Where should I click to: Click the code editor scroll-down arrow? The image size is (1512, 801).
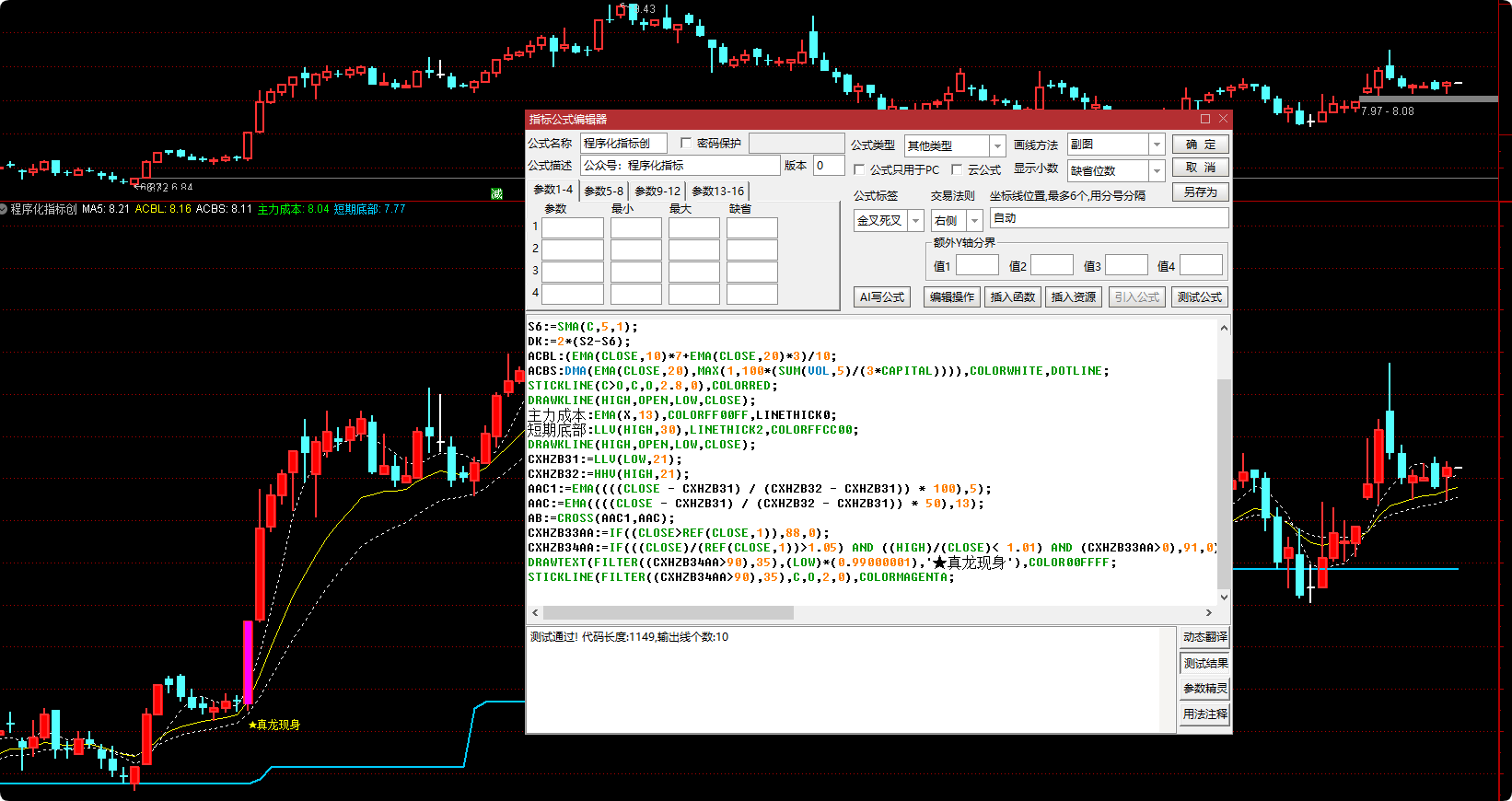(1224, 597)
